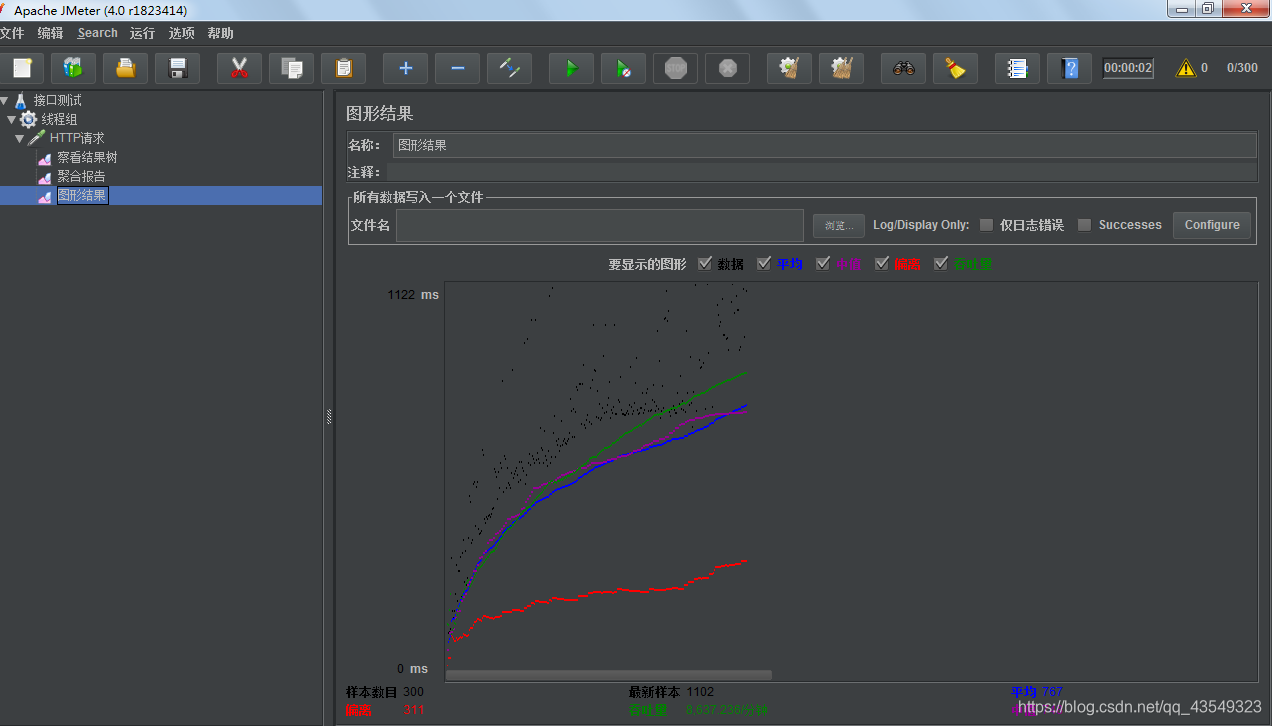
Task: Toggle the 数据 graph checkbox
Action: point(705,263)
